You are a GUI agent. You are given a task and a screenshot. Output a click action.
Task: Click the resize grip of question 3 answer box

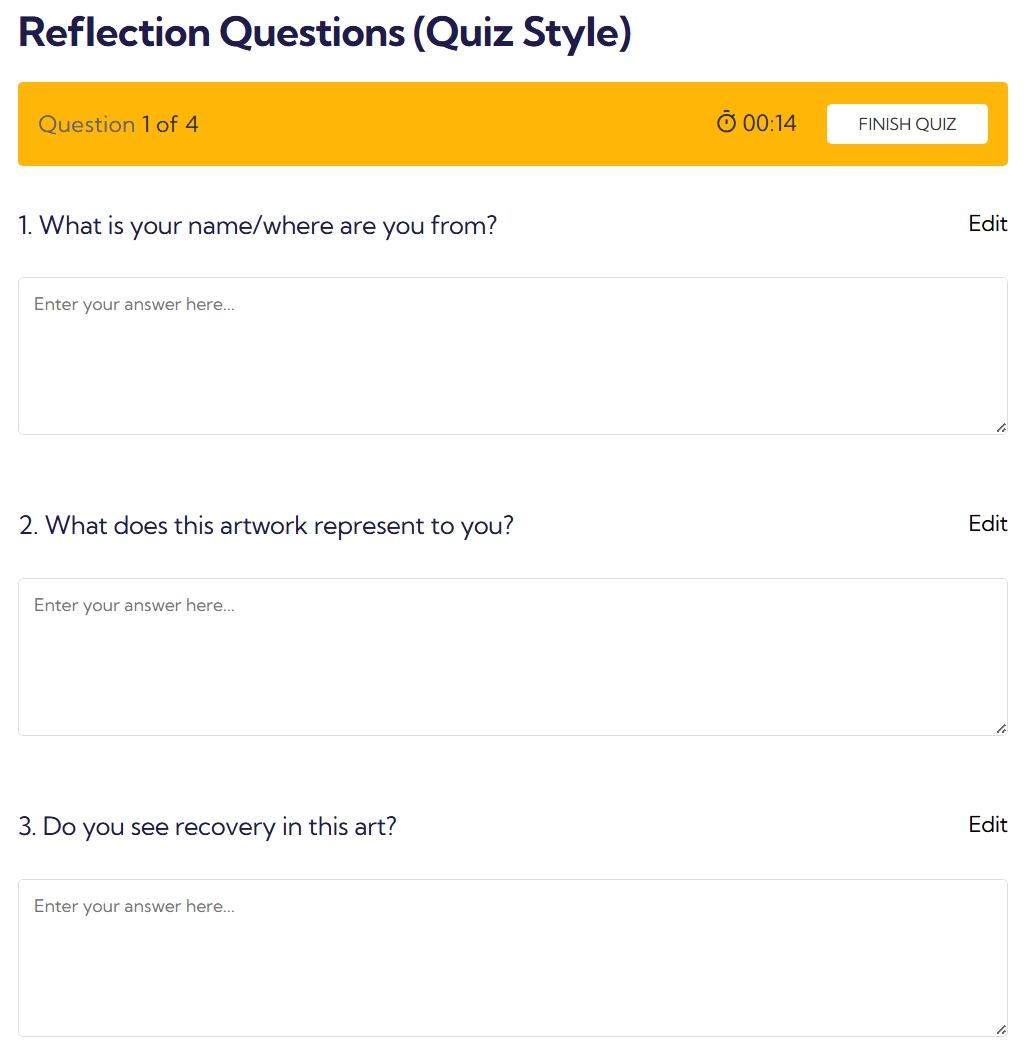pos(1000,1029)
